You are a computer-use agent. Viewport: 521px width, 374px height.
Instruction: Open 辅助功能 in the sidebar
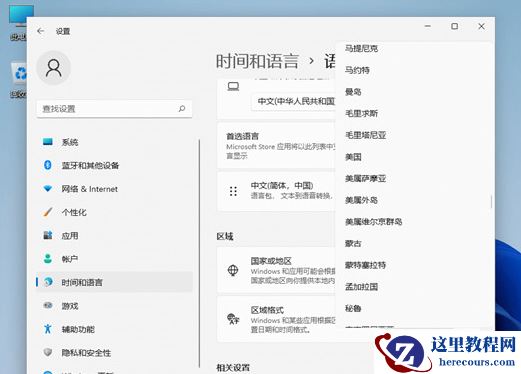pyautogui.click(x=114, y=329)
